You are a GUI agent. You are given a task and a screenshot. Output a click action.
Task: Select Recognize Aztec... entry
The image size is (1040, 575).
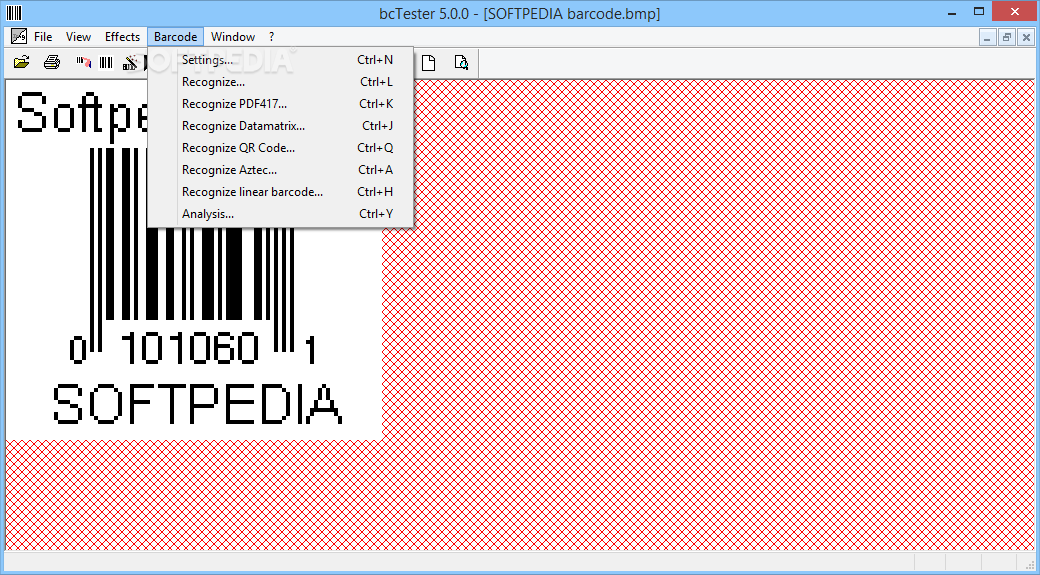pos(281,170)
